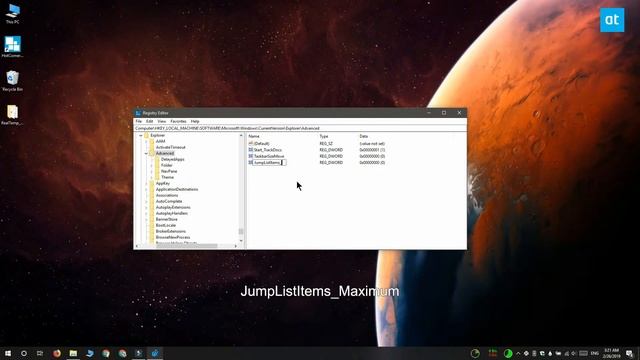Select the BrokerExtensions key
Viewport: 640px width, 360px height.
[x=170, y=231]
